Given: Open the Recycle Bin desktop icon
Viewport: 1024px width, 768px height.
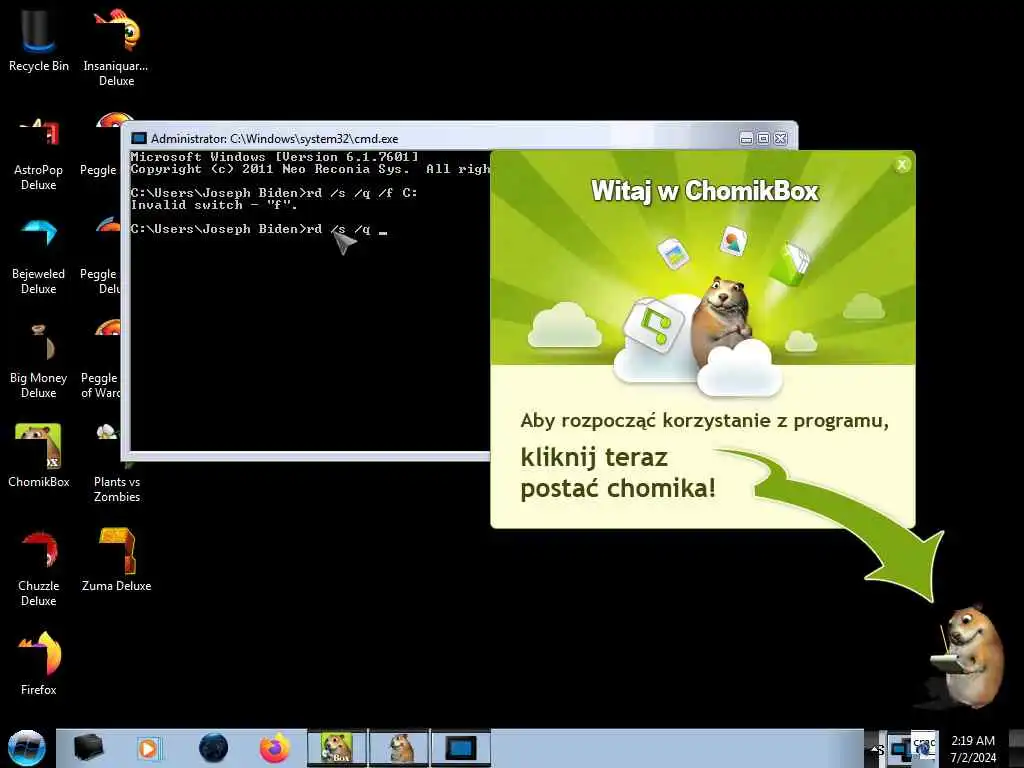Looking at the screenshot, I should [38, 40].
